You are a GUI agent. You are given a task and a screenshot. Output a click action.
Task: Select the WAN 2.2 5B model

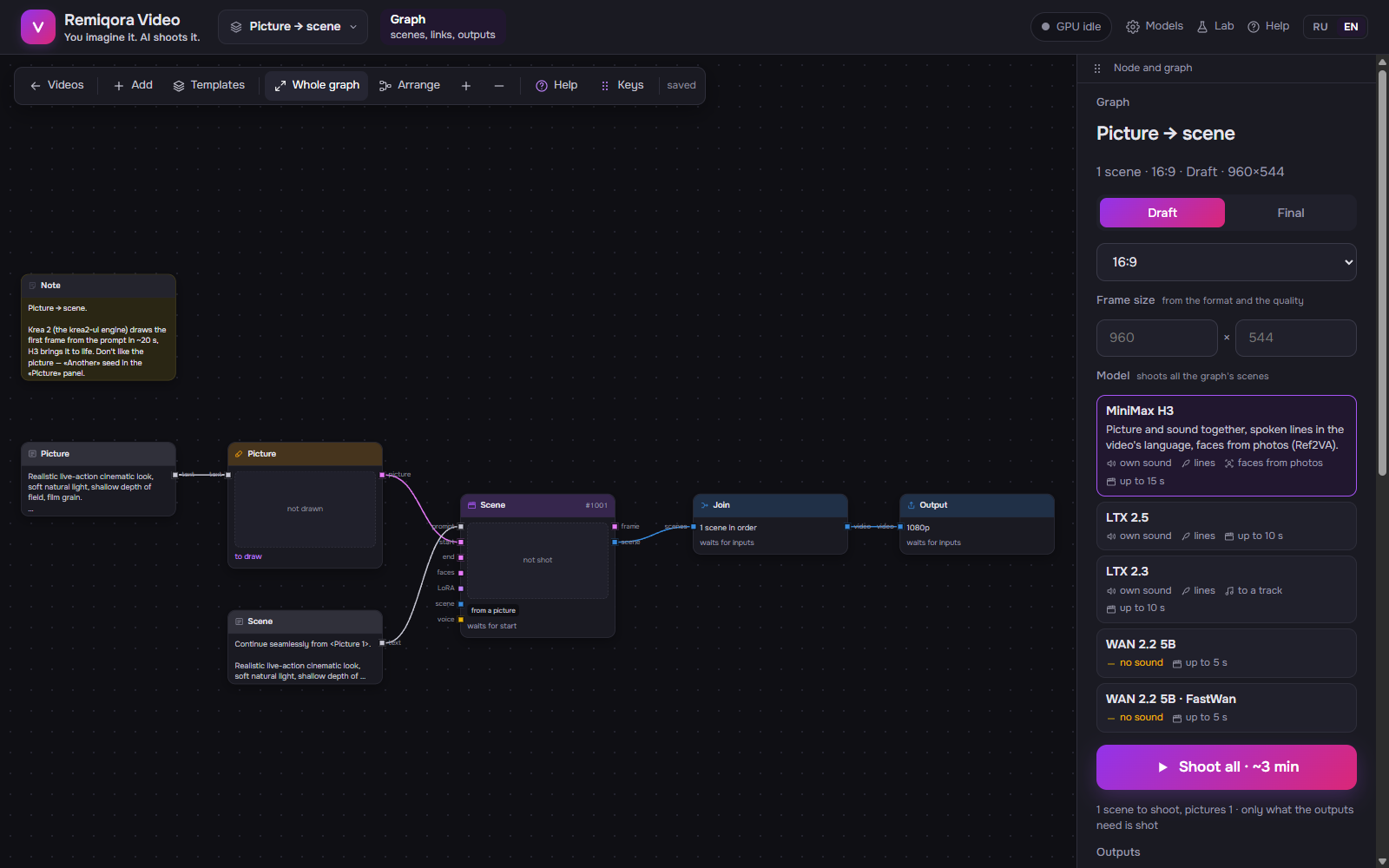pyautogui.click(x=1227, y=653)
